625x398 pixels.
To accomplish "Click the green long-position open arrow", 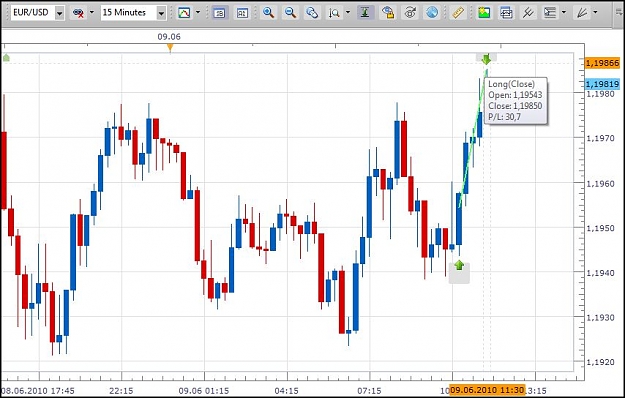I will pos(459,265).
